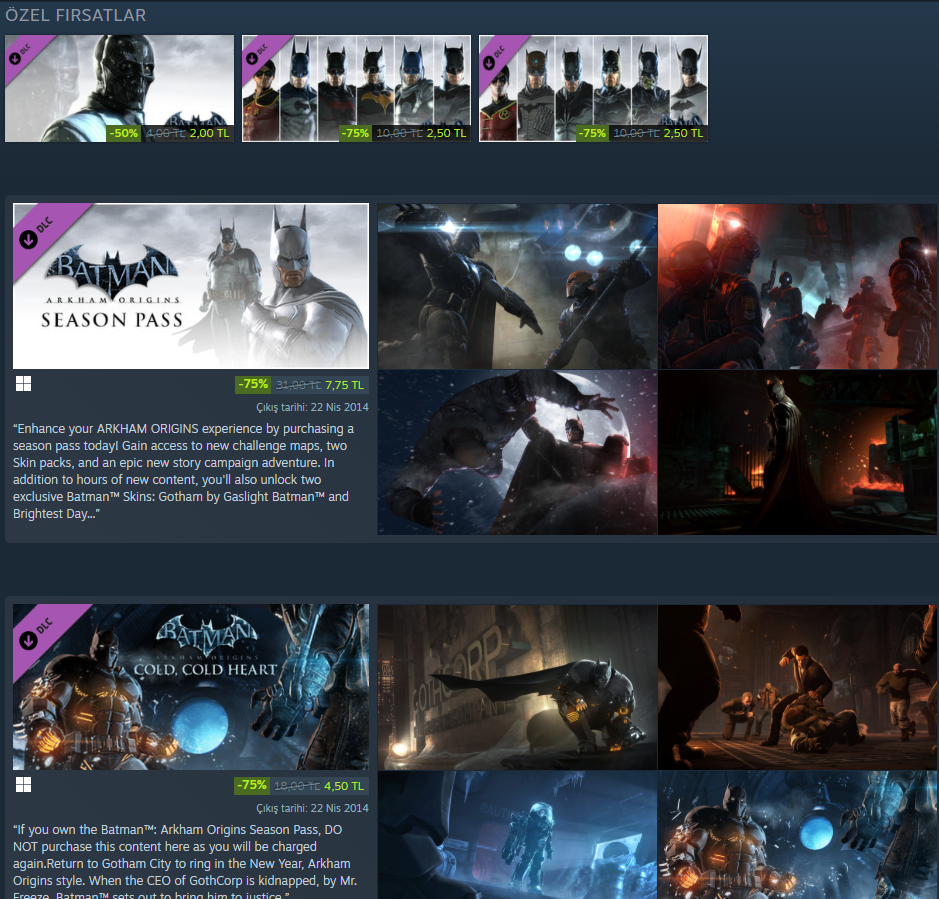Viewport: 939px width, 899px height.
Task: Click the ÖZEL FIRSATLAR heading
Action: point(75,15)
